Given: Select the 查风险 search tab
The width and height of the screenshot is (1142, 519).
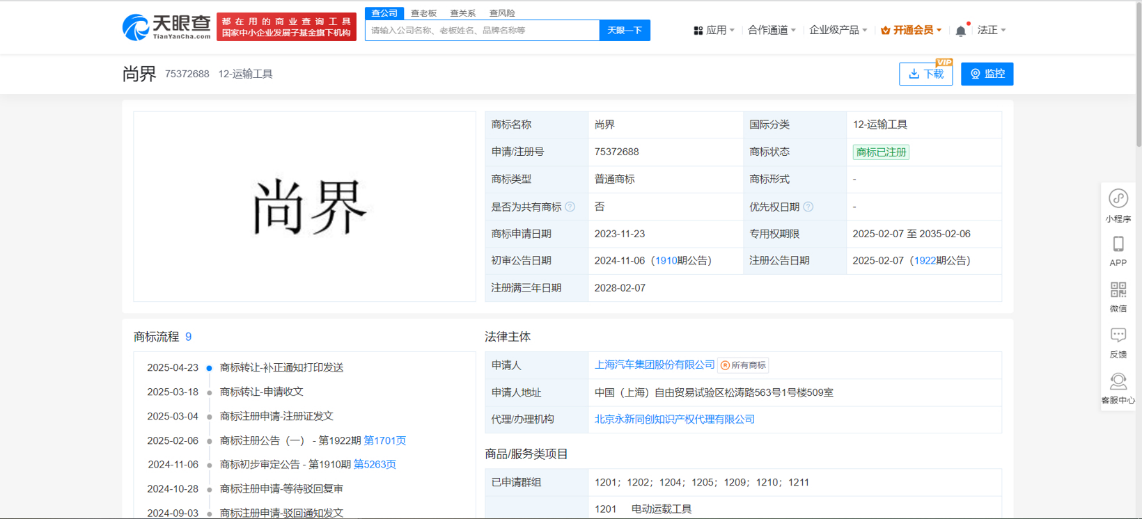Looking at the screenshot, I should [x=502, y=13].
